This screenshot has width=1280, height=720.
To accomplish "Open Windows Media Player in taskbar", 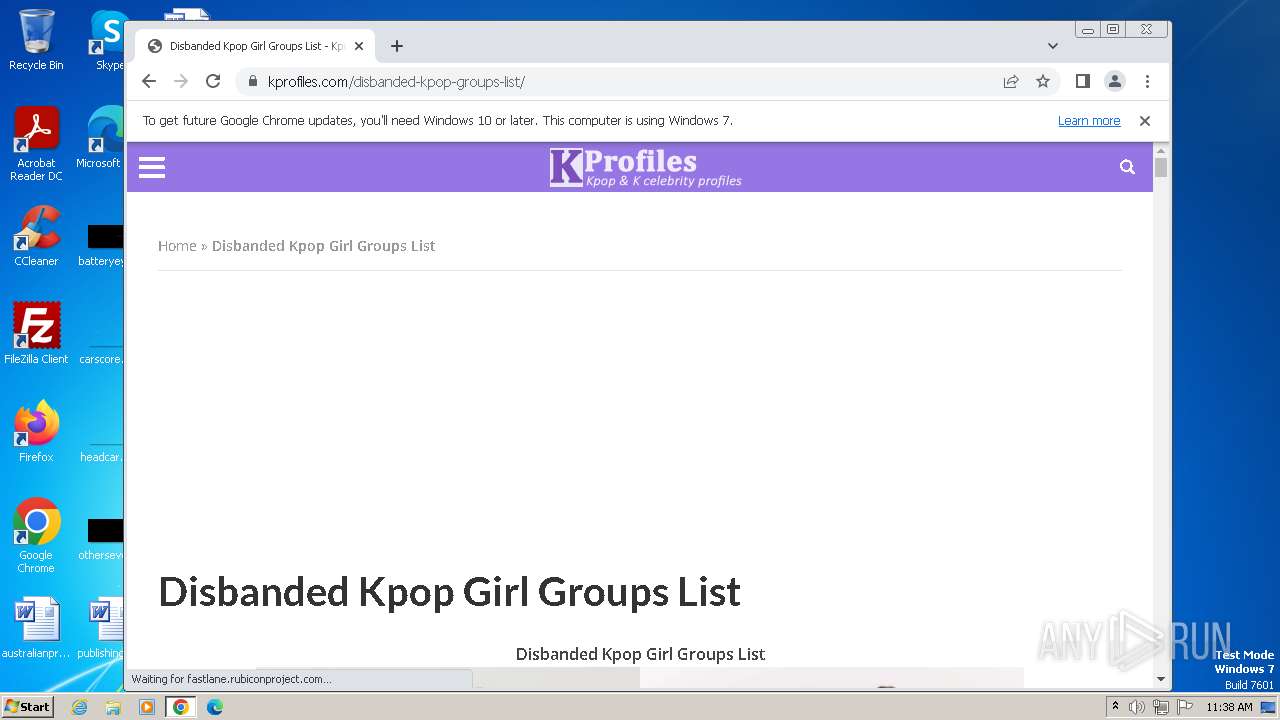I will 147,707.
